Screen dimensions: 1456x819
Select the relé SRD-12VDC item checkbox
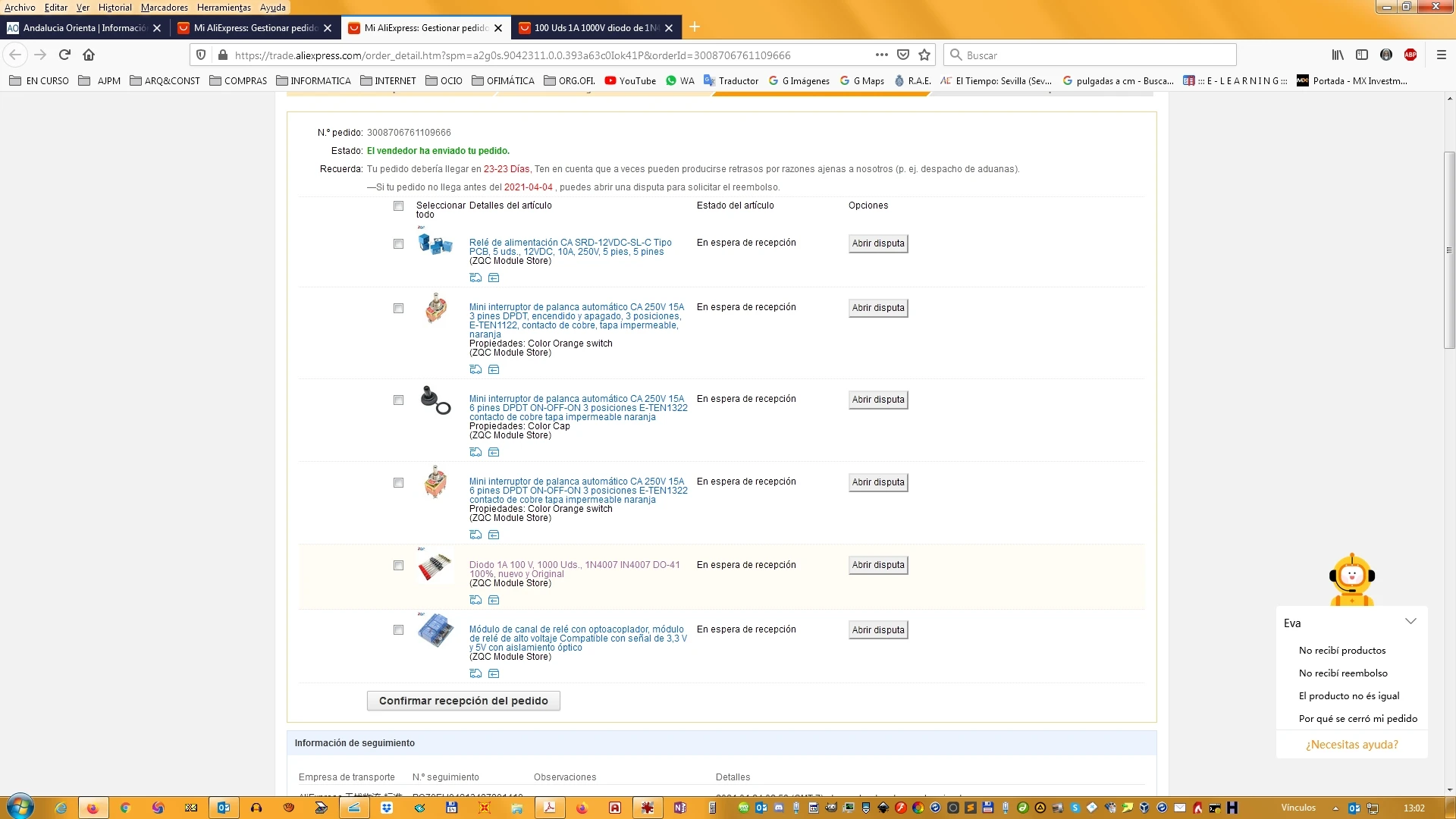[x=398, y=244]
